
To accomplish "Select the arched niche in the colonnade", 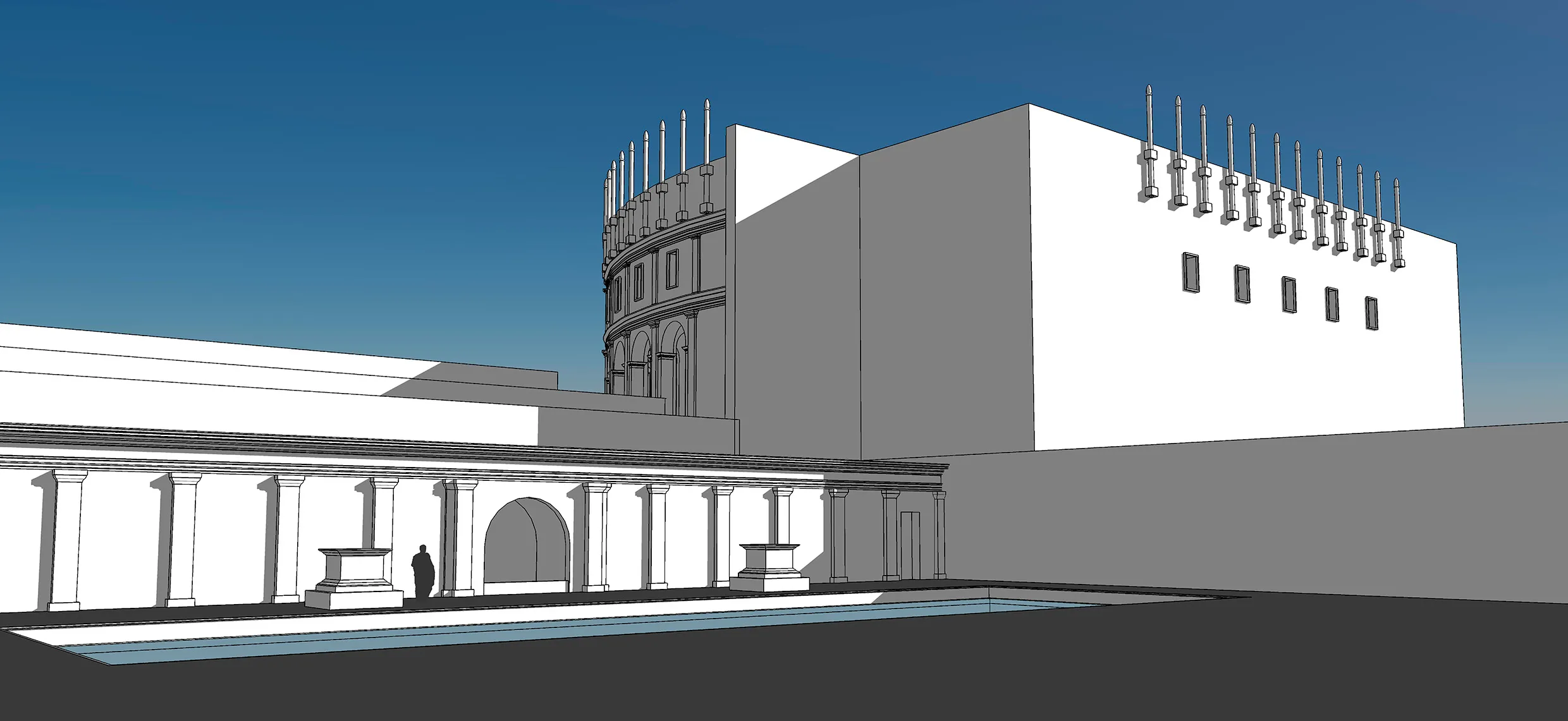I will tap(526, 543).
